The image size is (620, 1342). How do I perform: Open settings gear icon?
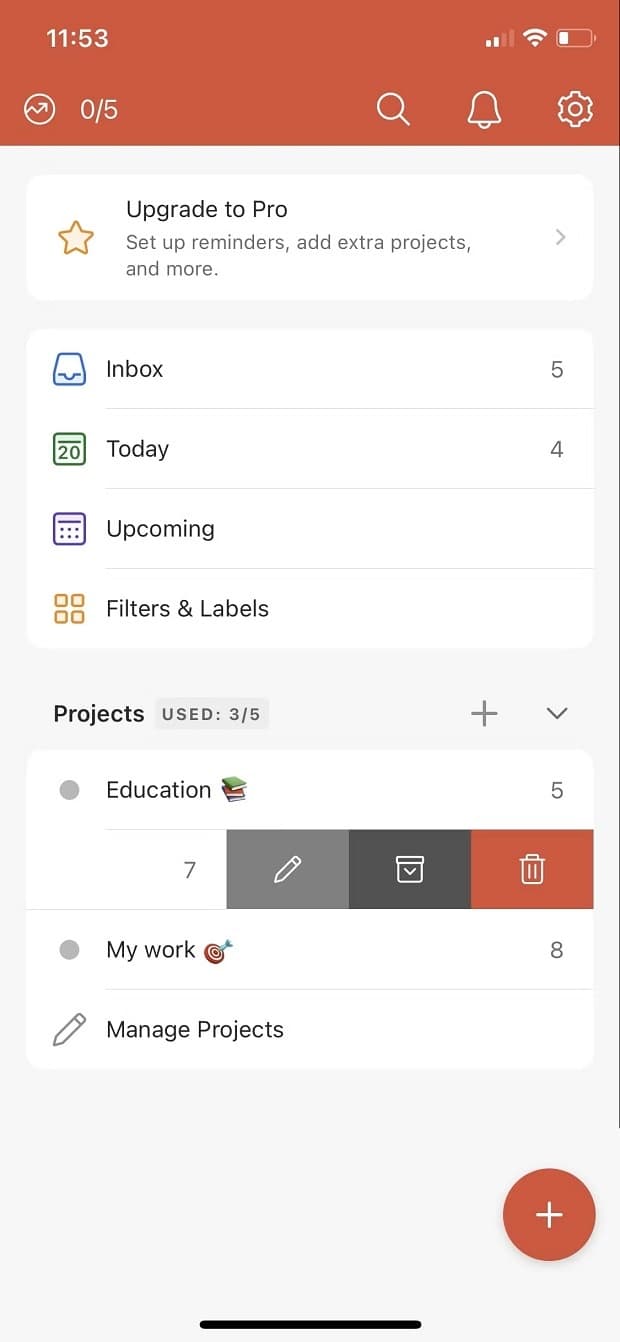(574, 109)
